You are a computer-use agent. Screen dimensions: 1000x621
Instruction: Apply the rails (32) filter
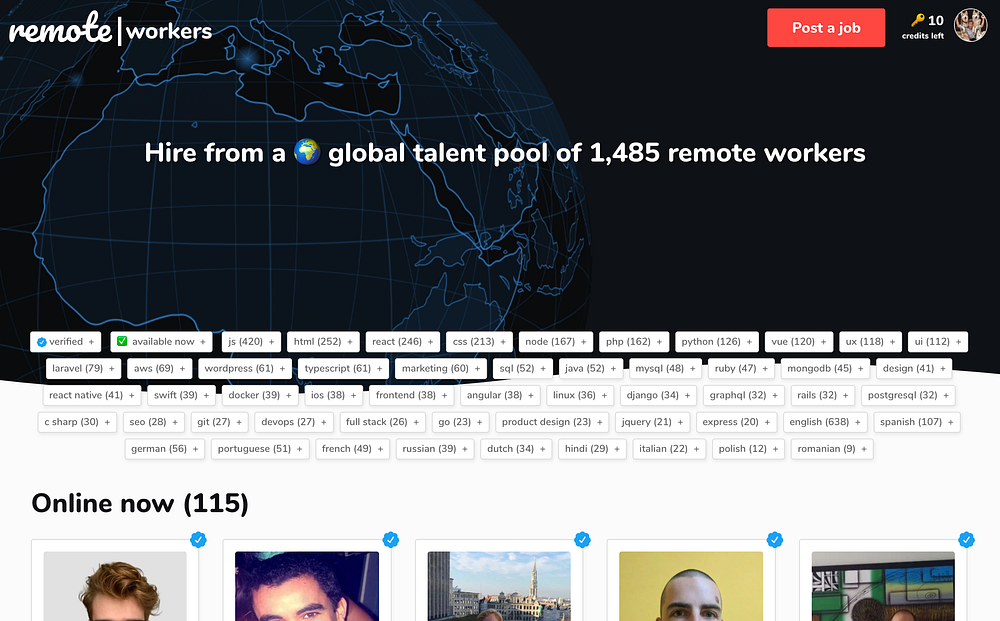pyautogui.click(x=823, y=395)
